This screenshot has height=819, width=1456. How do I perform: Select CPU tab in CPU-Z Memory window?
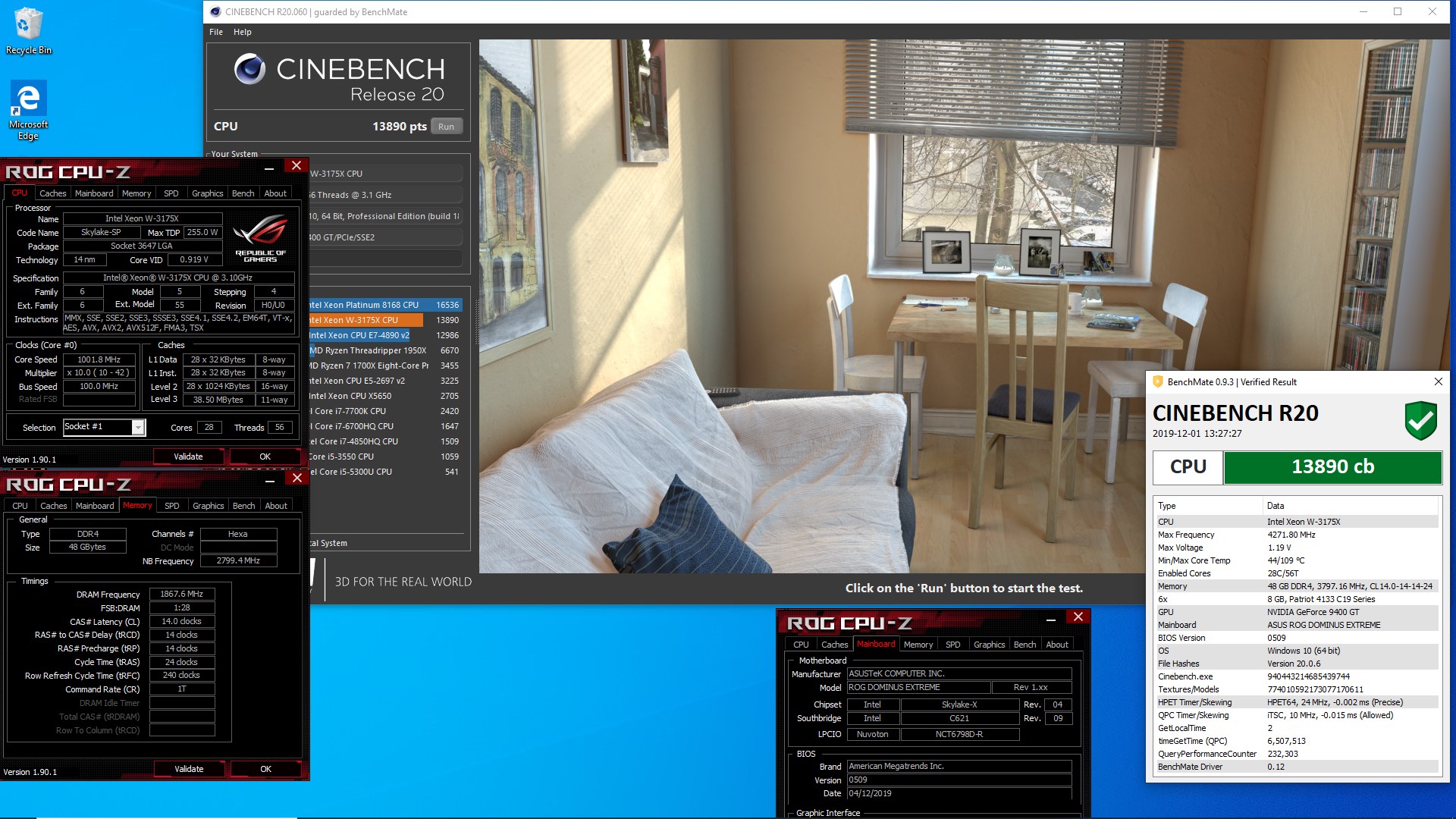pyautogui.click(x=20, y=506)
